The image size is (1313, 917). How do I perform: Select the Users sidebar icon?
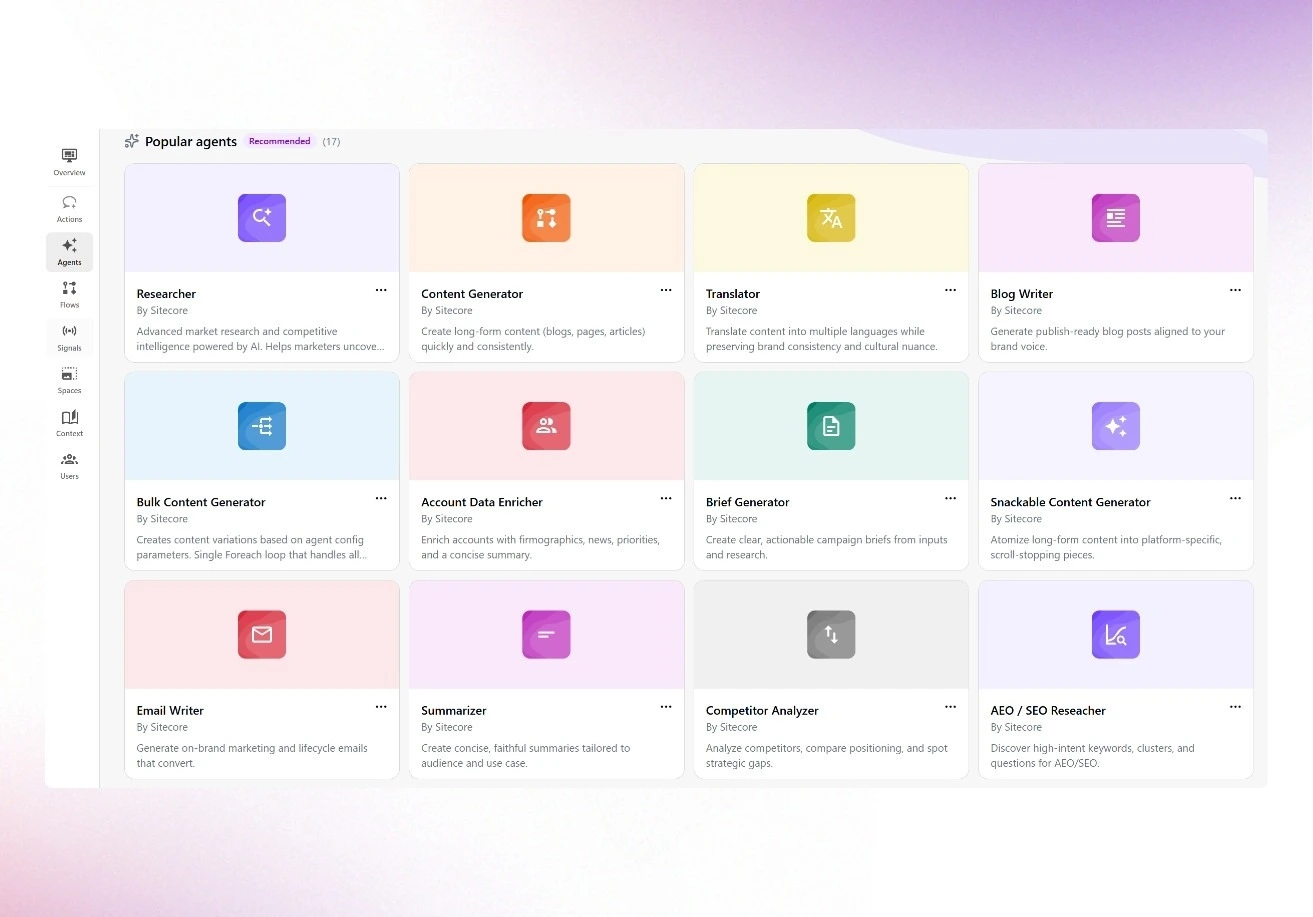coord(69,465)
